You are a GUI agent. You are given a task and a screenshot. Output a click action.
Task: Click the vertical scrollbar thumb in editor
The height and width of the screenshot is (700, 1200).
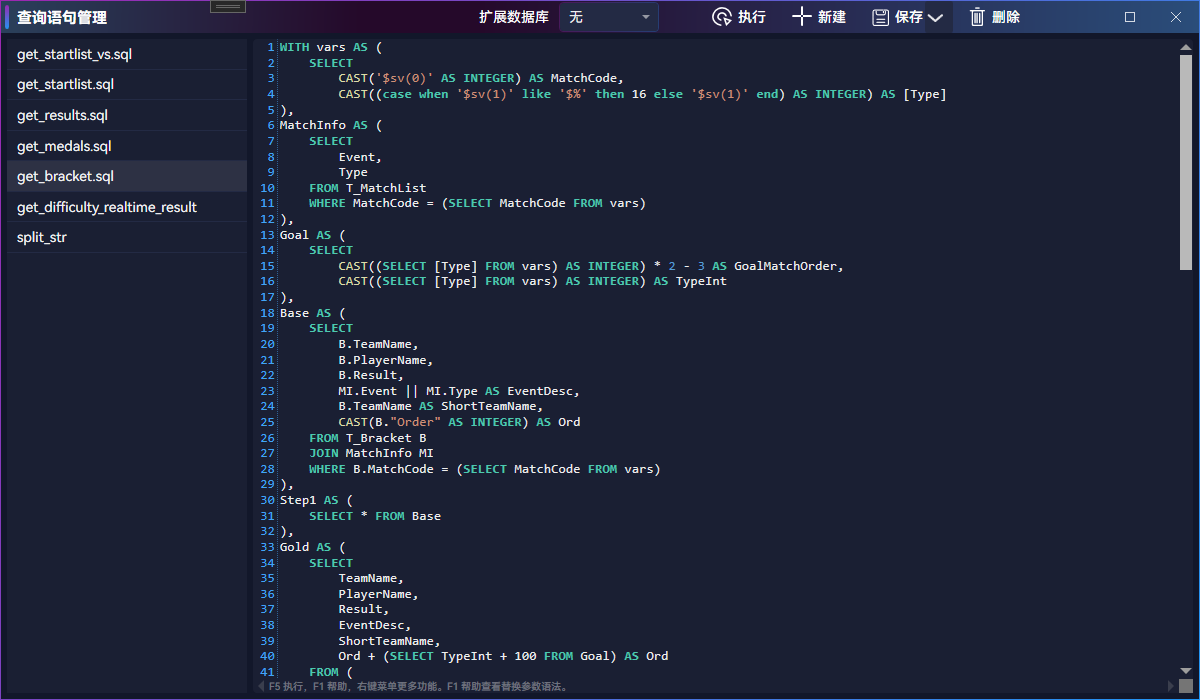coord(1186,162)
